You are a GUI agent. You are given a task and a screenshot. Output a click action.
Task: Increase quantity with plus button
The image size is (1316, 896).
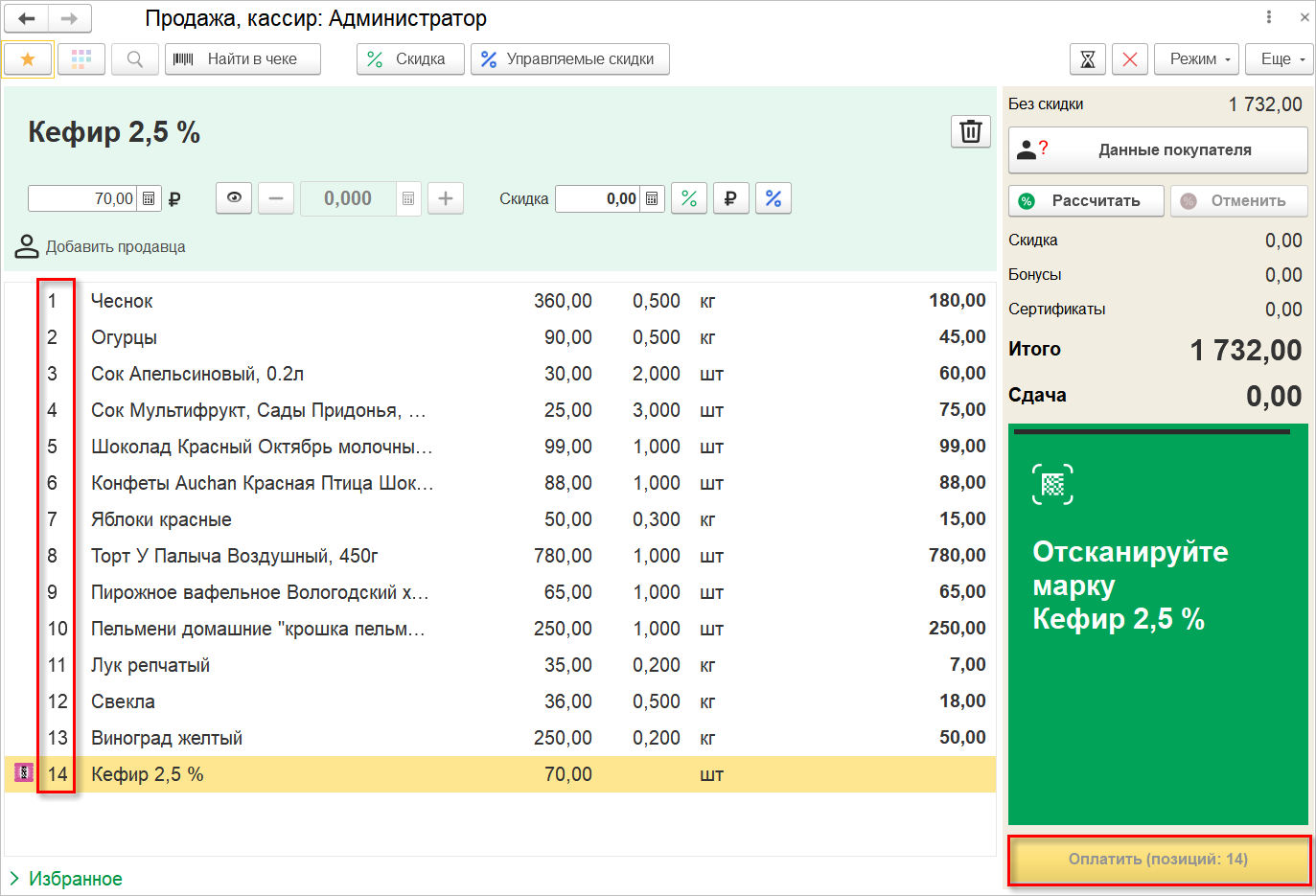point(446,198)
